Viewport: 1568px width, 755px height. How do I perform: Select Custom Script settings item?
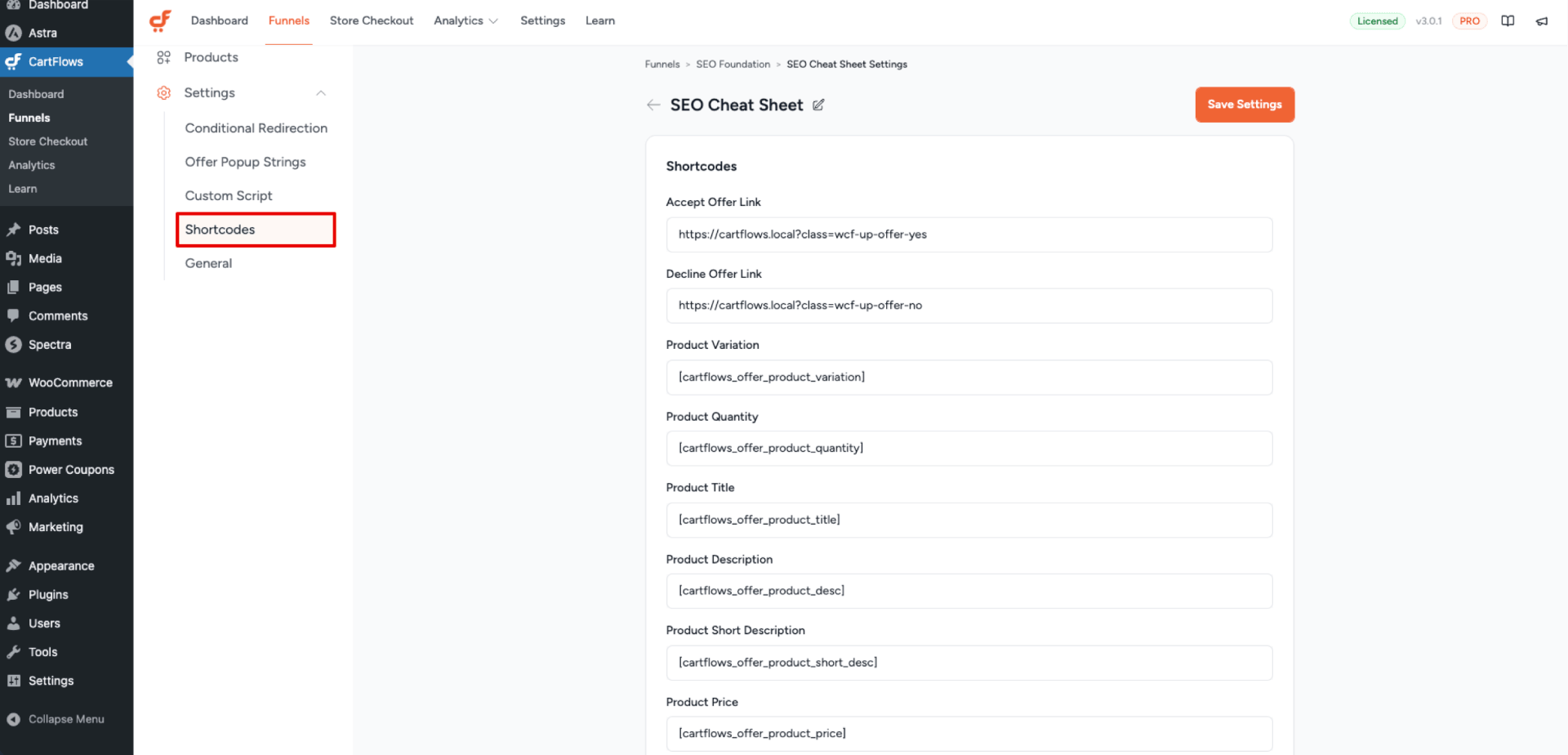[229, 195]
